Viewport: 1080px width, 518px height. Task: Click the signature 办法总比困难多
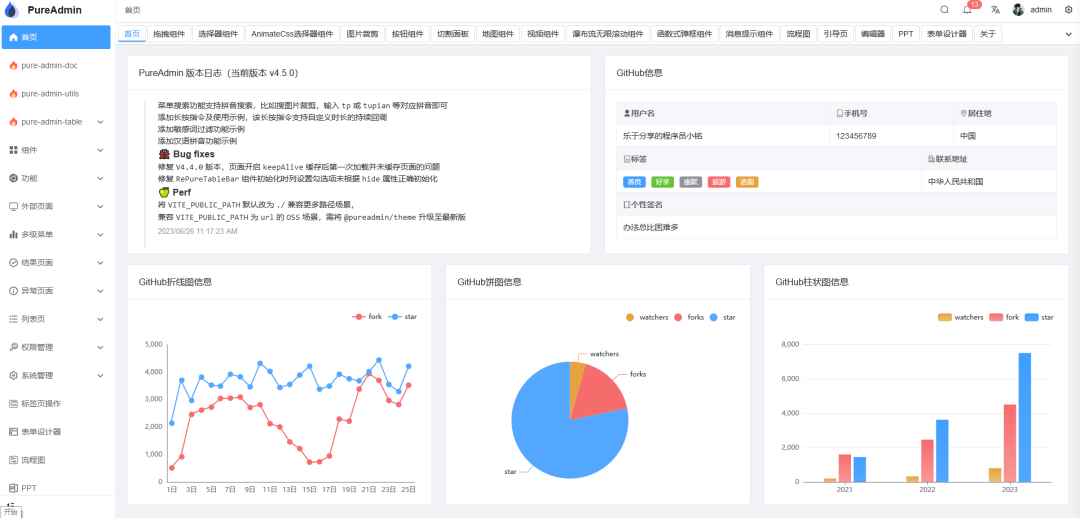point(651,227)
